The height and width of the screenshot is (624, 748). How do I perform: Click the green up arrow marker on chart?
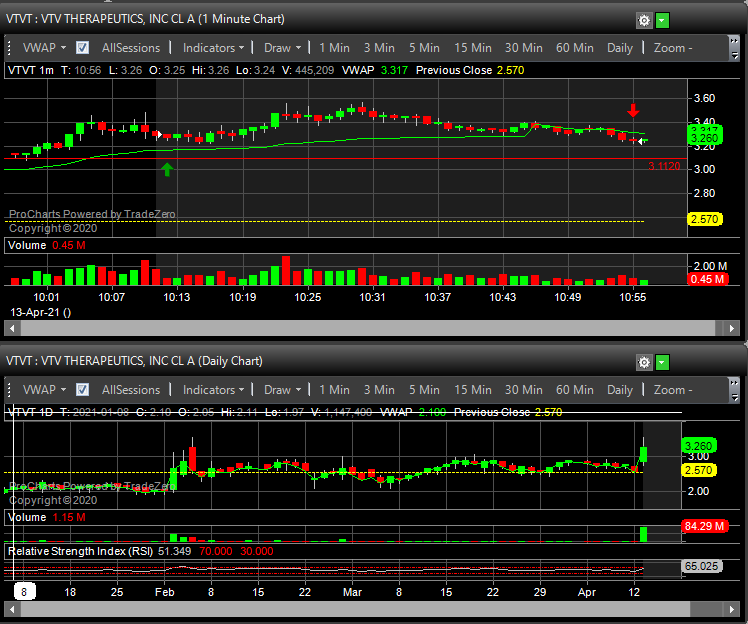coord(167,169)
